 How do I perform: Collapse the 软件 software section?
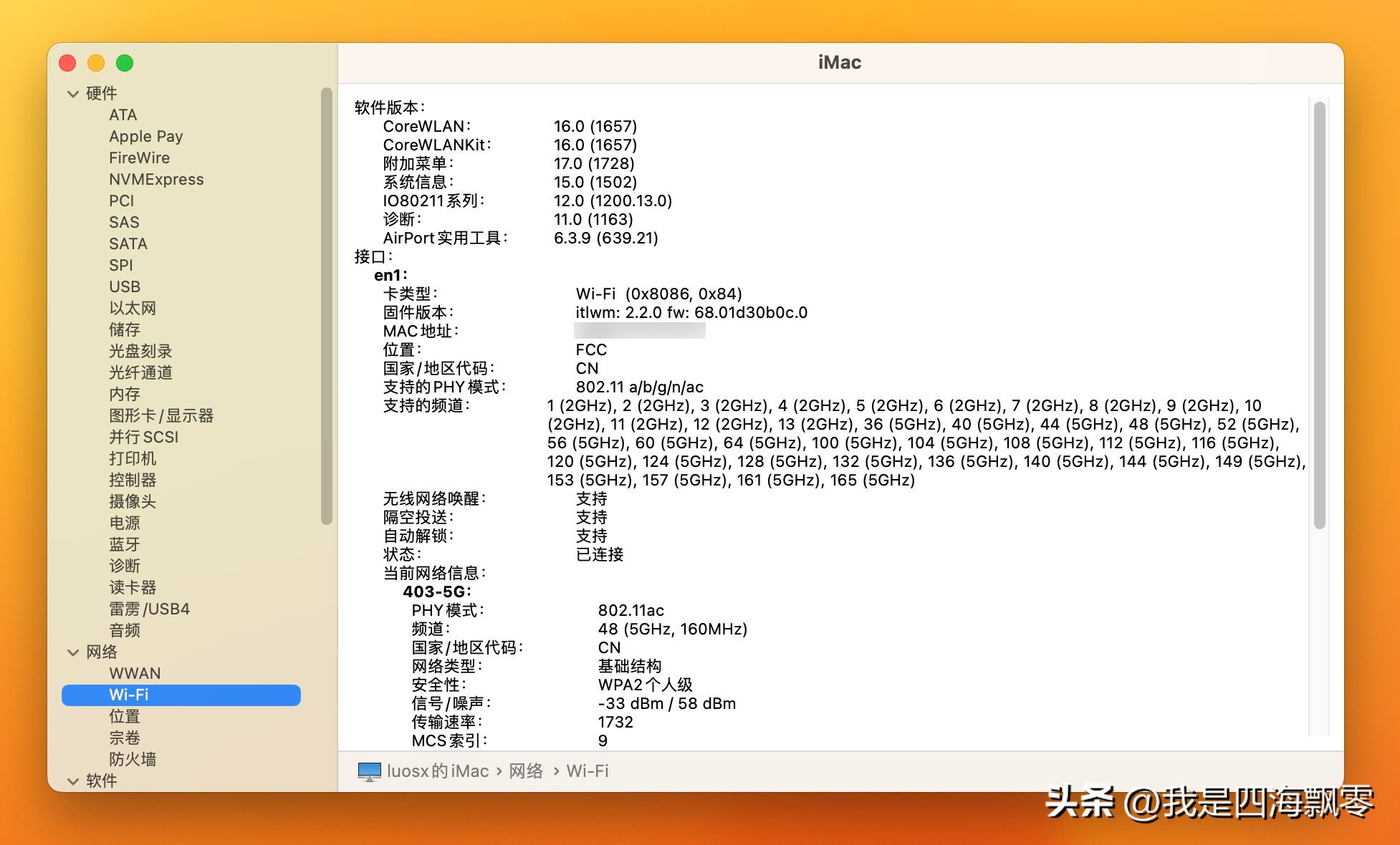coord(72,781)
